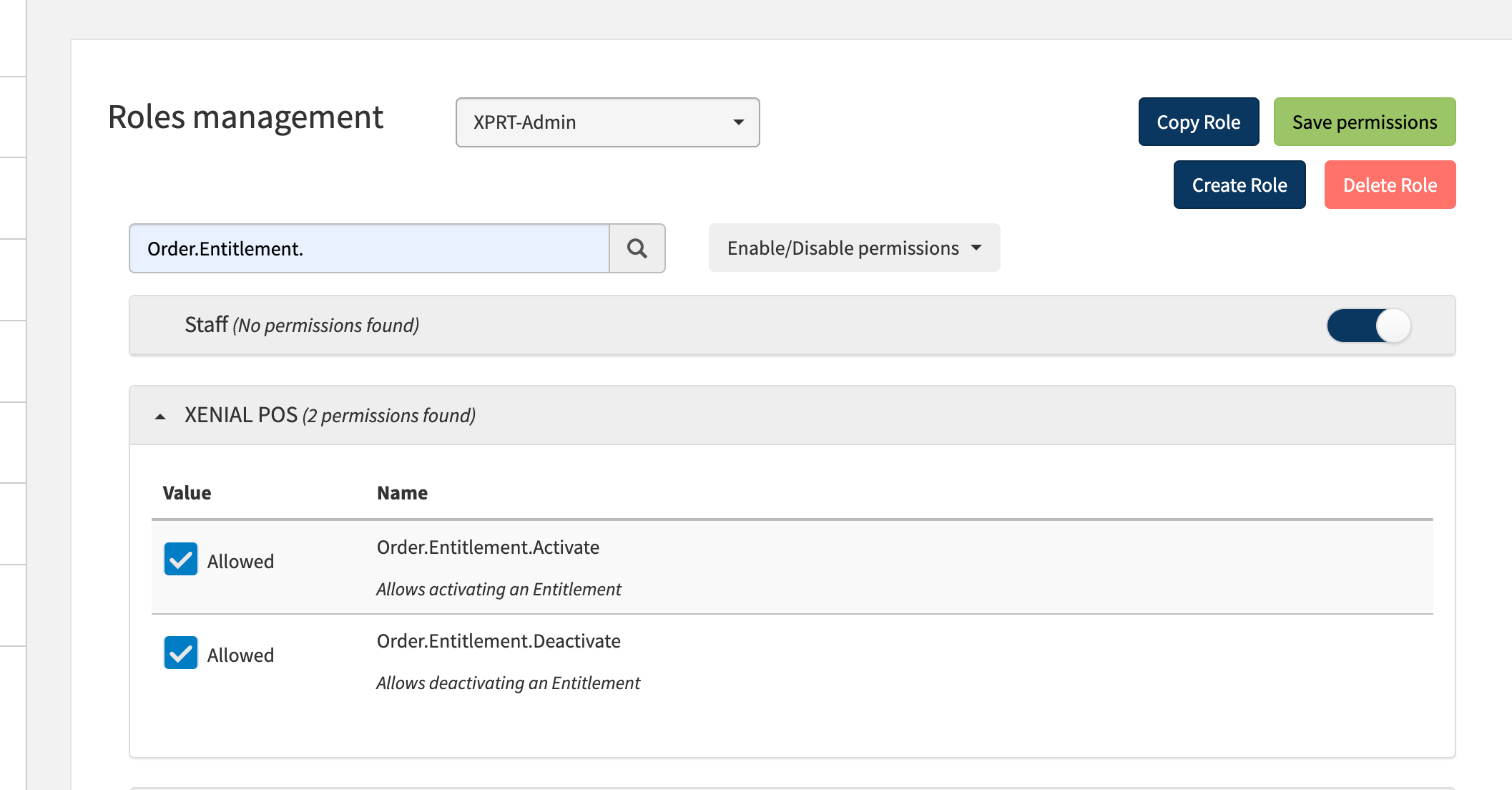Click the checkmark icon for Order.Entitlement.Activate
This screenshot has width=1512, height=790.
click(x=181, y=560)
